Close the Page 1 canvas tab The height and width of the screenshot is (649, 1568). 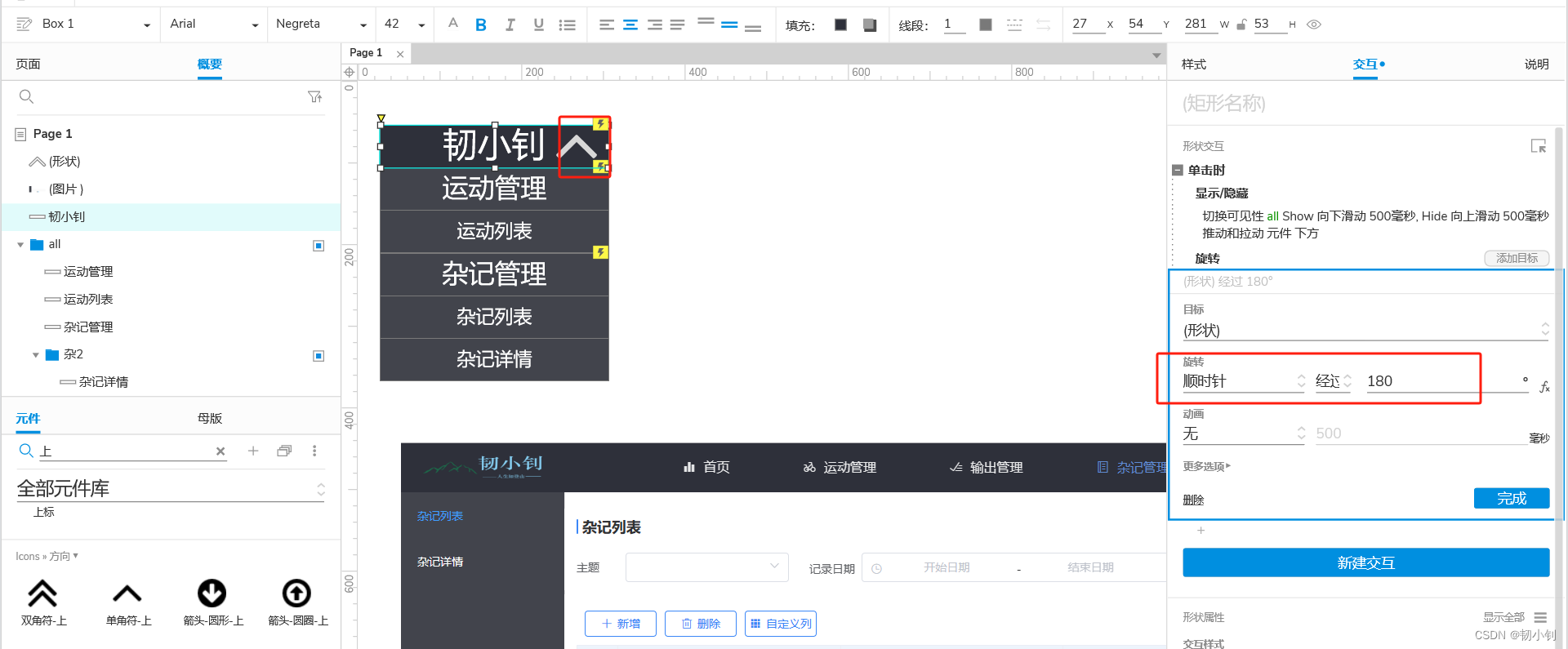[400, 54]
